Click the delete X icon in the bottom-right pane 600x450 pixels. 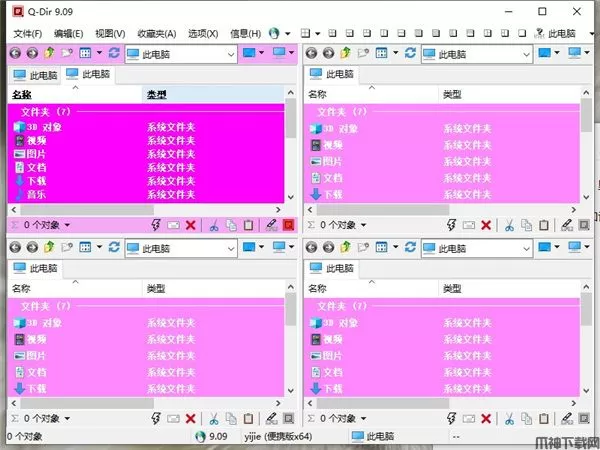pyautogui.click(x=486, y=419)
